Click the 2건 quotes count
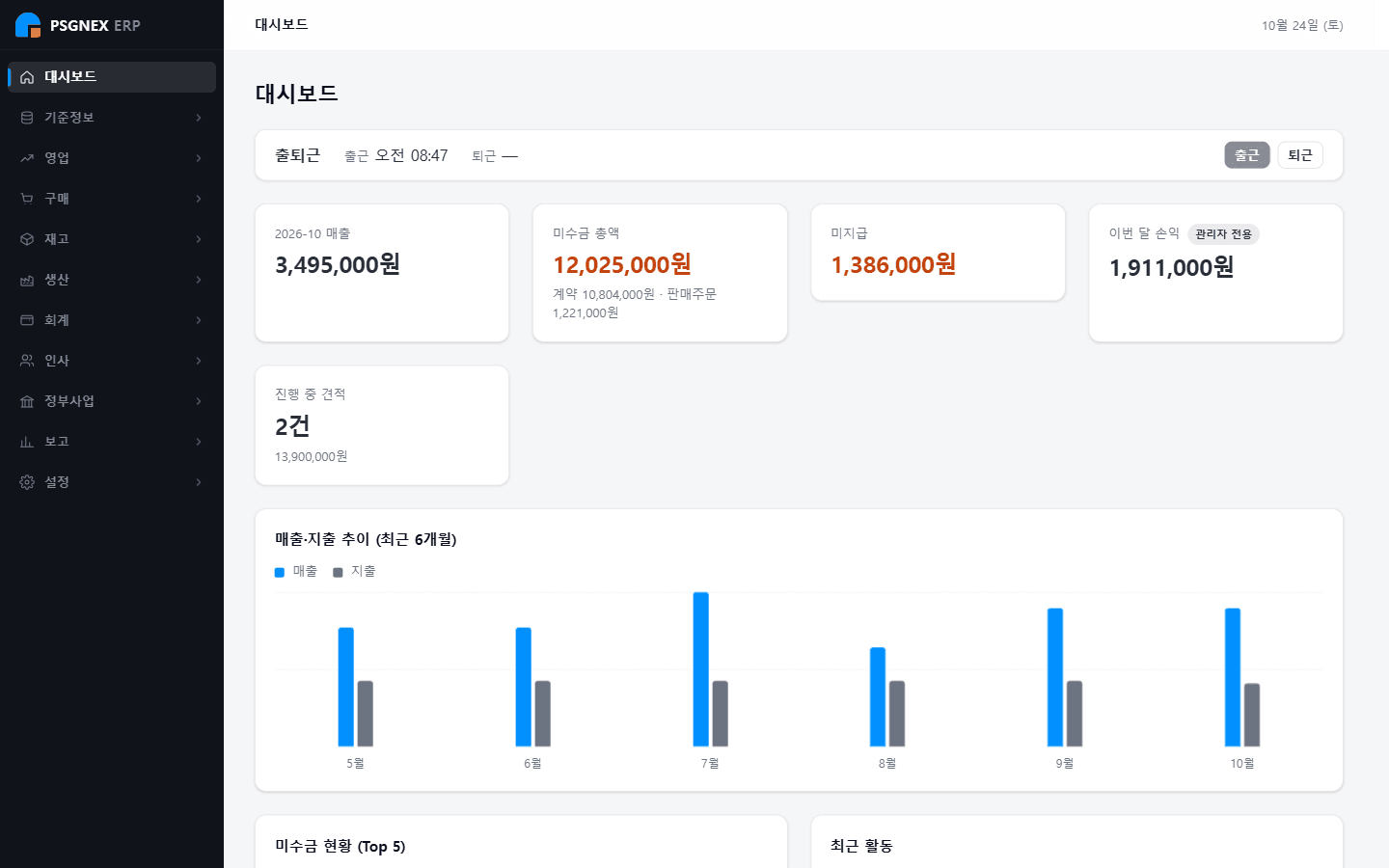Viewport: 1389px width, 868px height. 292,426
